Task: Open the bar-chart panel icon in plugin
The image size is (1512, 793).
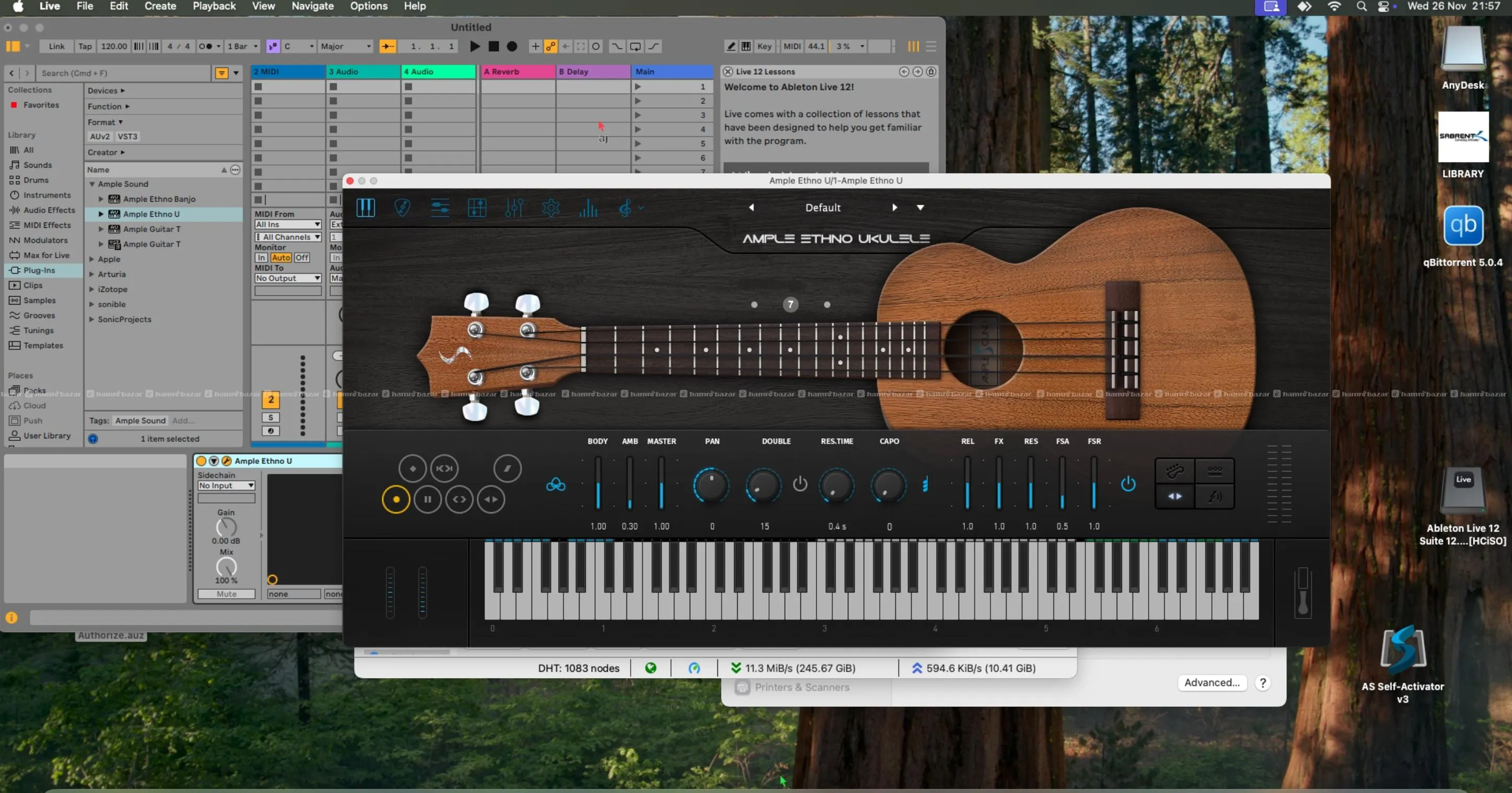Action: (587, 207)
